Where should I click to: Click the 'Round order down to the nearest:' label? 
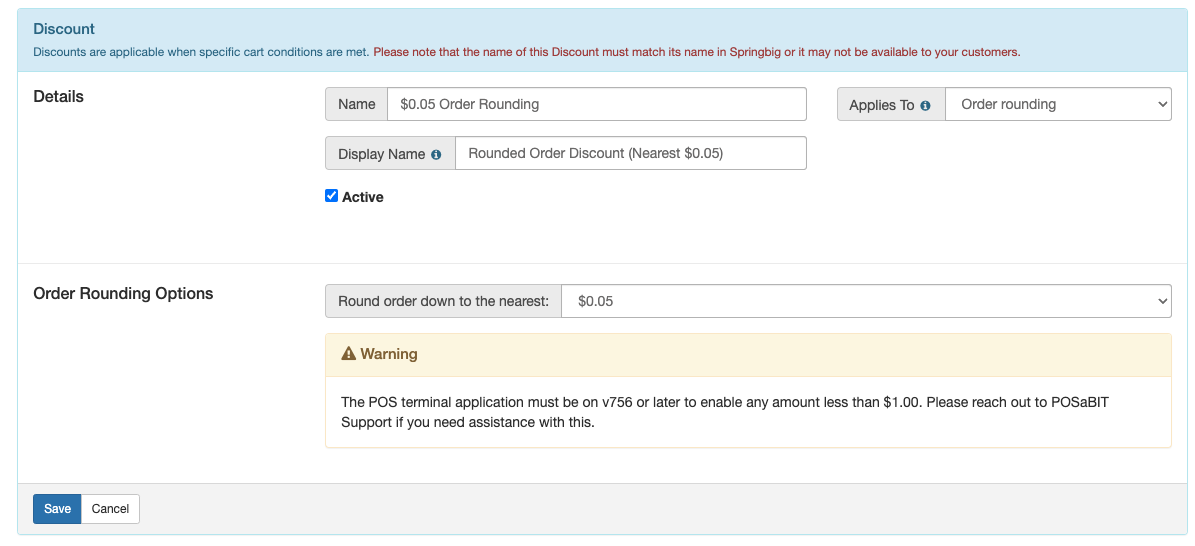[443, 301]
